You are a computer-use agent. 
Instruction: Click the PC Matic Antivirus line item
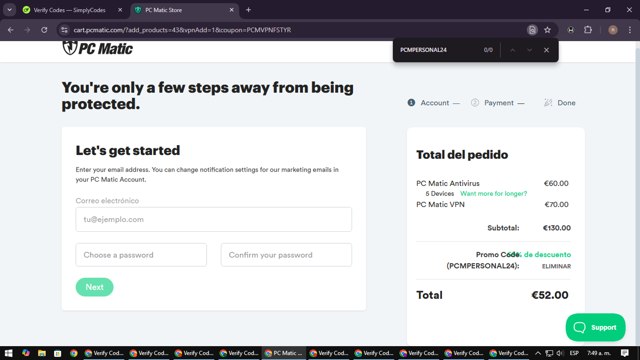[448, 183]
